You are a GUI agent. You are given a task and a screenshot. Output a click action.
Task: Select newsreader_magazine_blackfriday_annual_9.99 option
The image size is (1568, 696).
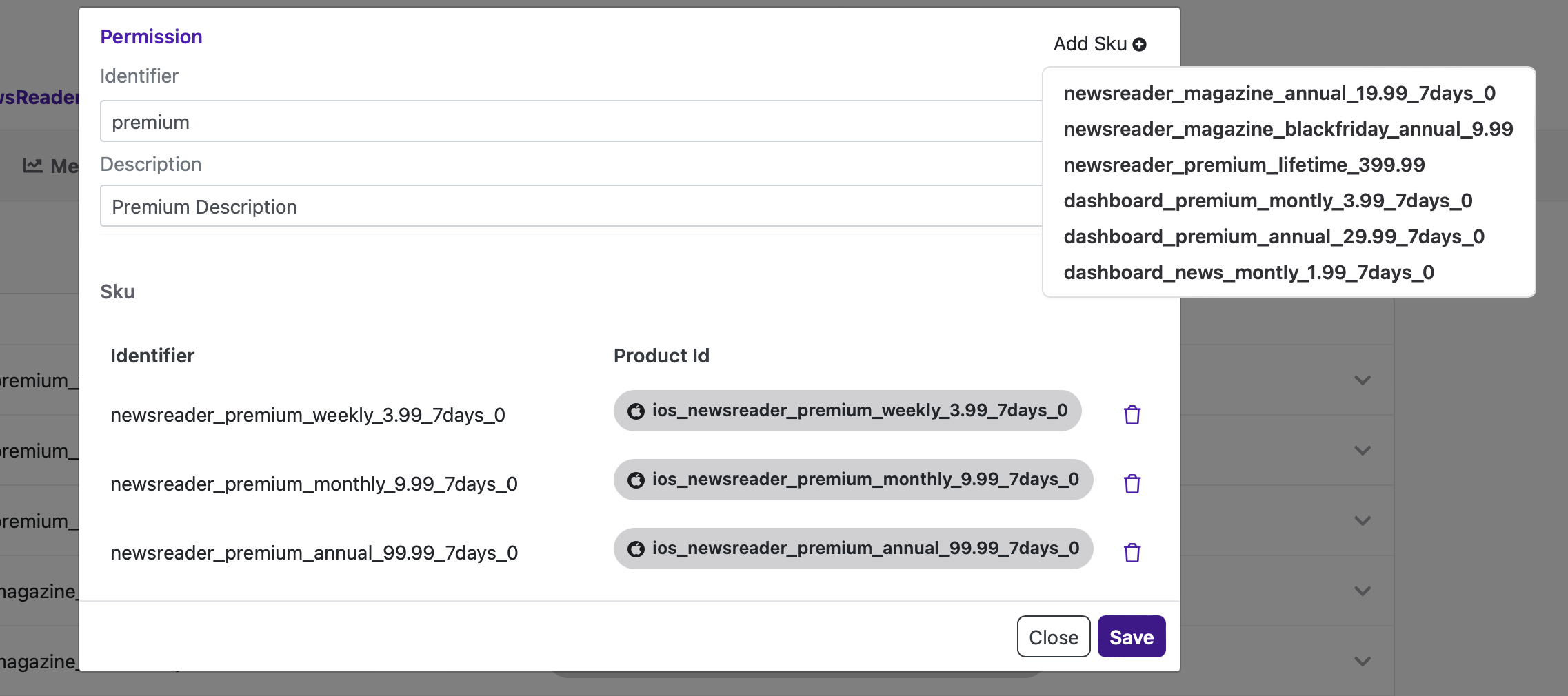coord(1287,129)
